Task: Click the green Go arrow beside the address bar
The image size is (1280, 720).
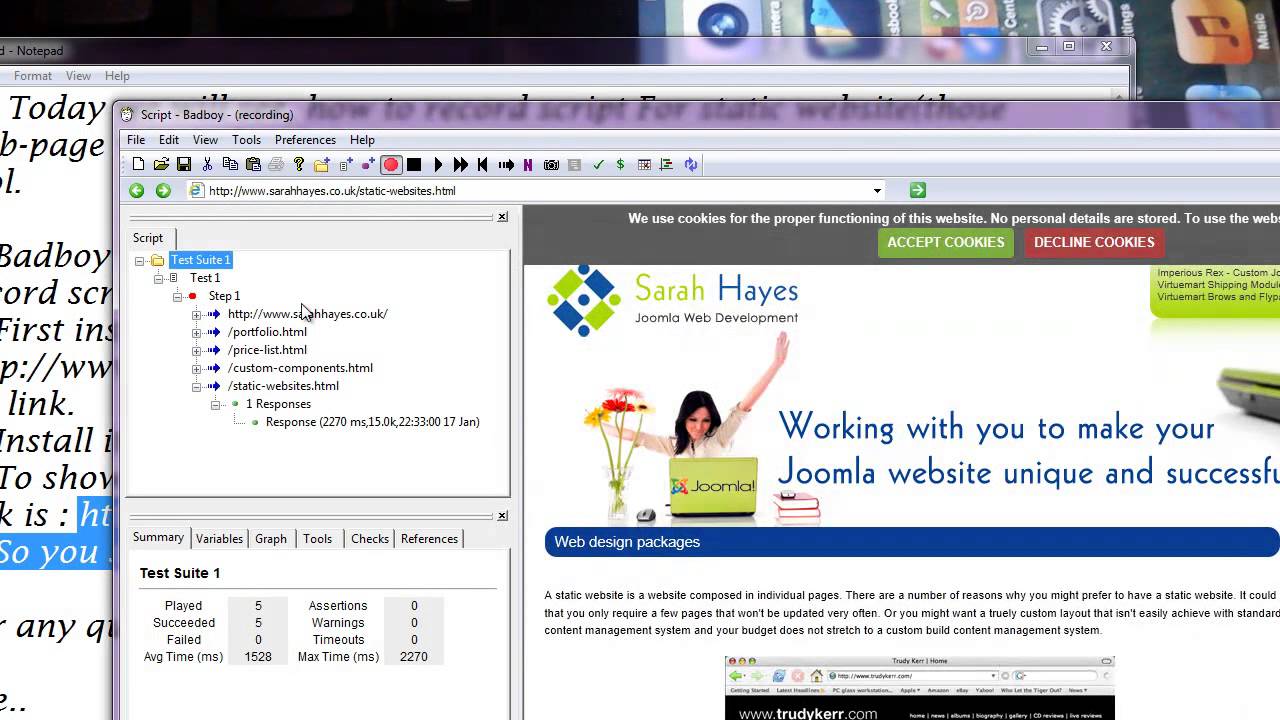Action: [x=918, y=190]
